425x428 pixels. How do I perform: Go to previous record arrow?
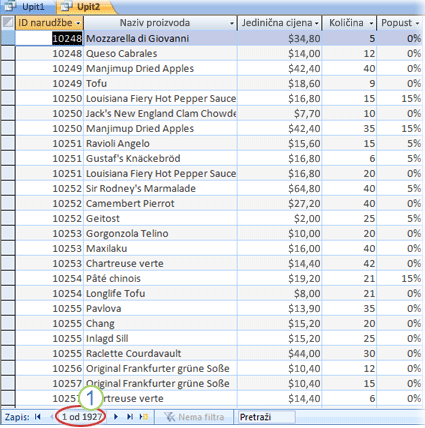[x=52, y=417]
